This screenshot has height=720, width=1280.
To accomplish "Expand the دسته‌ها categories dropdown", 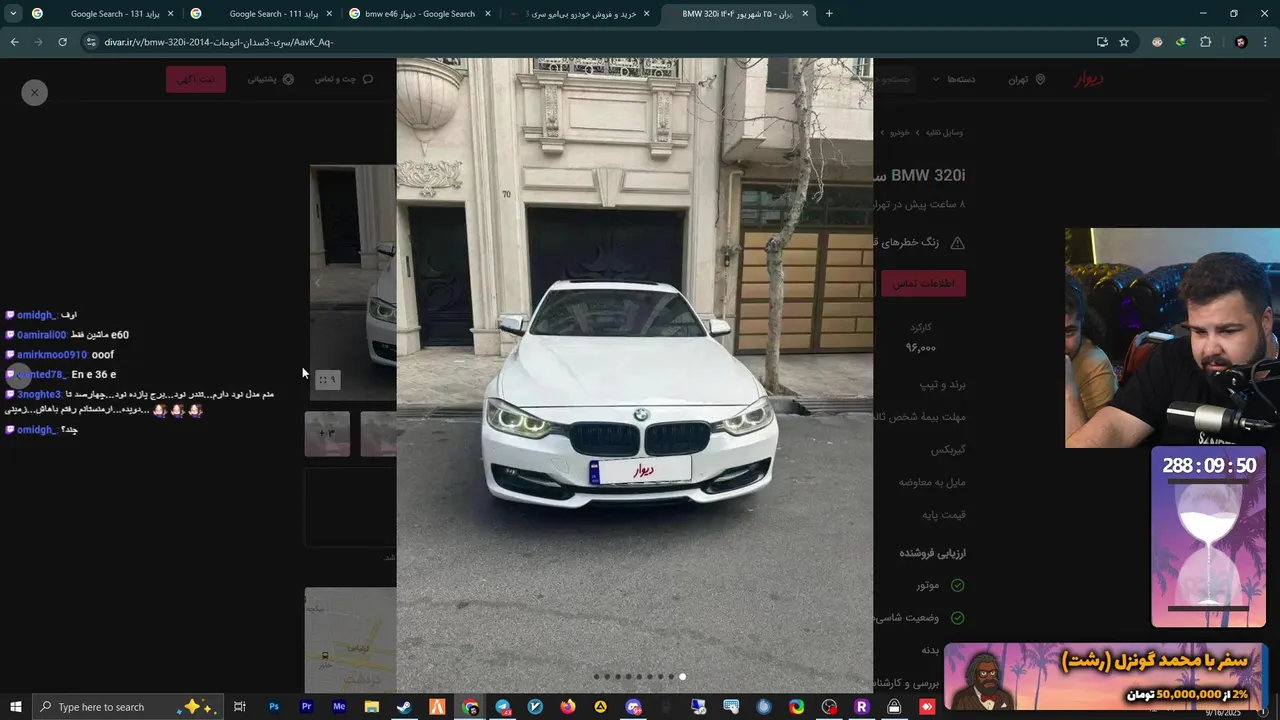I will click(953, 79).
